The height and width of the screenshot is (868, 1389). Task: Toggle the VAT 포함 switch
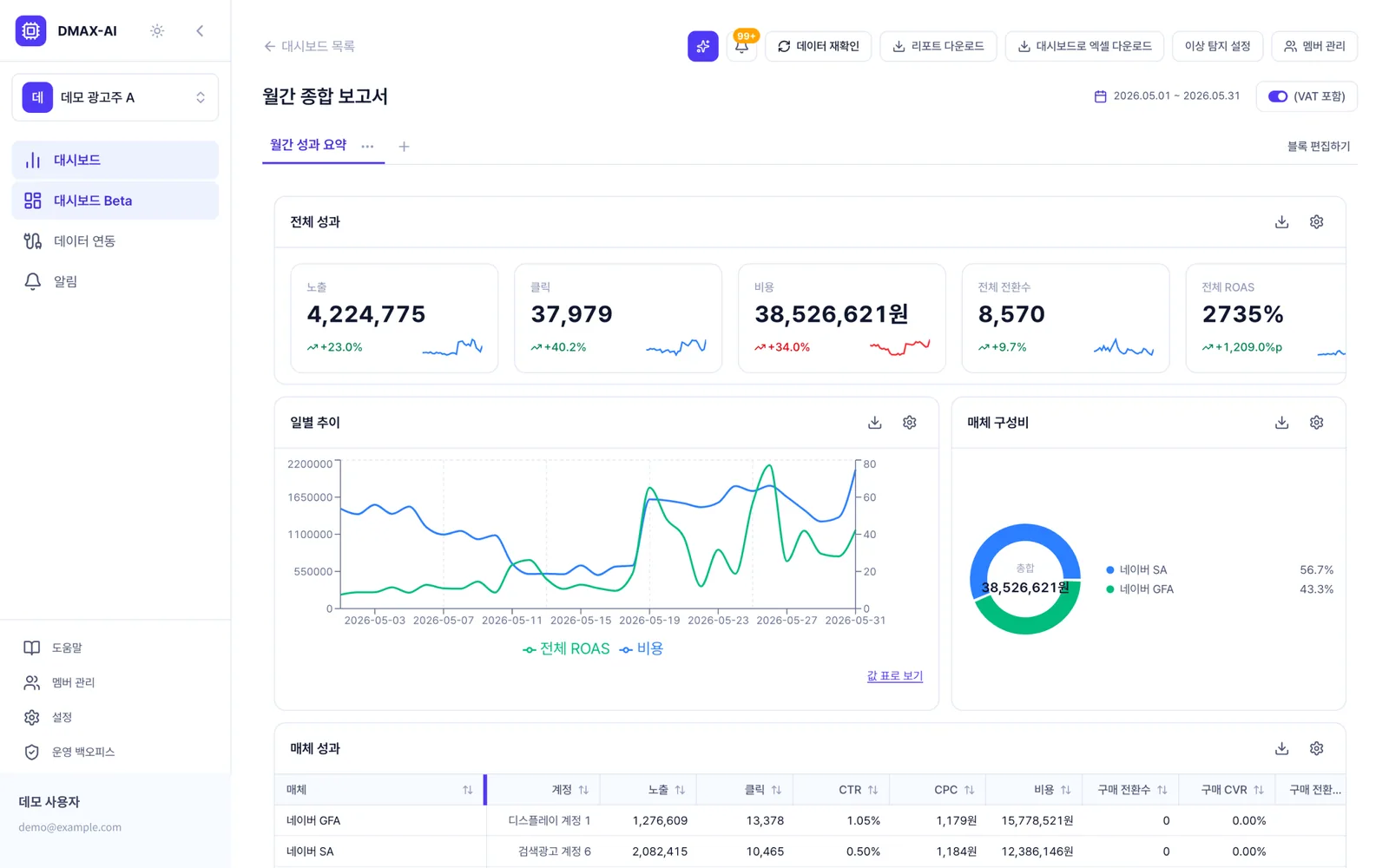pos(1278,96)
